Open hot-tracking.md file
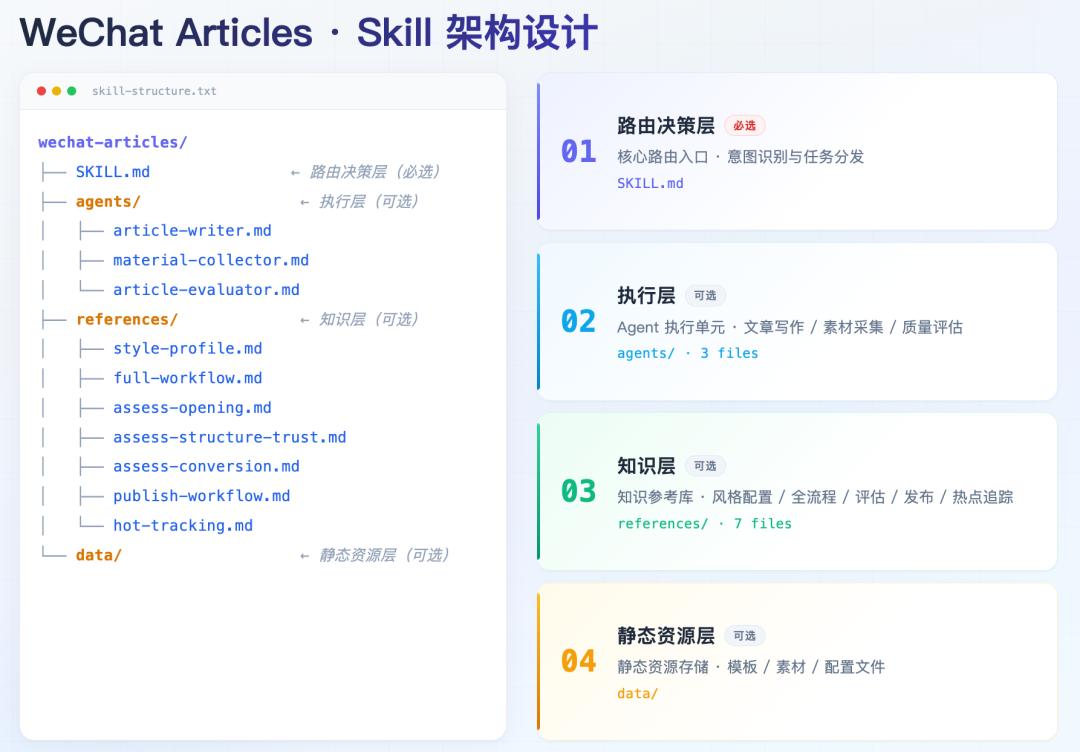This screenshot has width=1080, height=752. 183,525
